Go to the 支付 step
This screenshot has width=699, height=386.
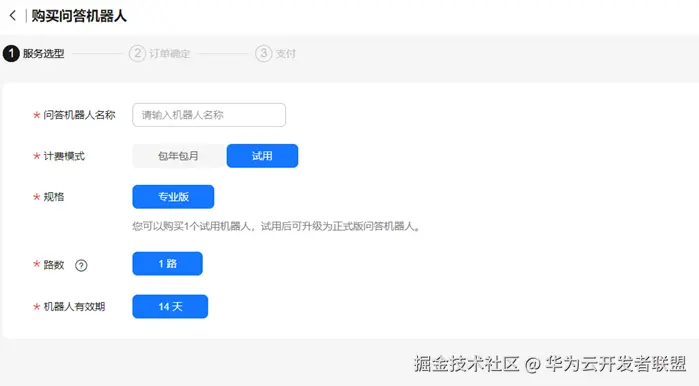point(286,53)
